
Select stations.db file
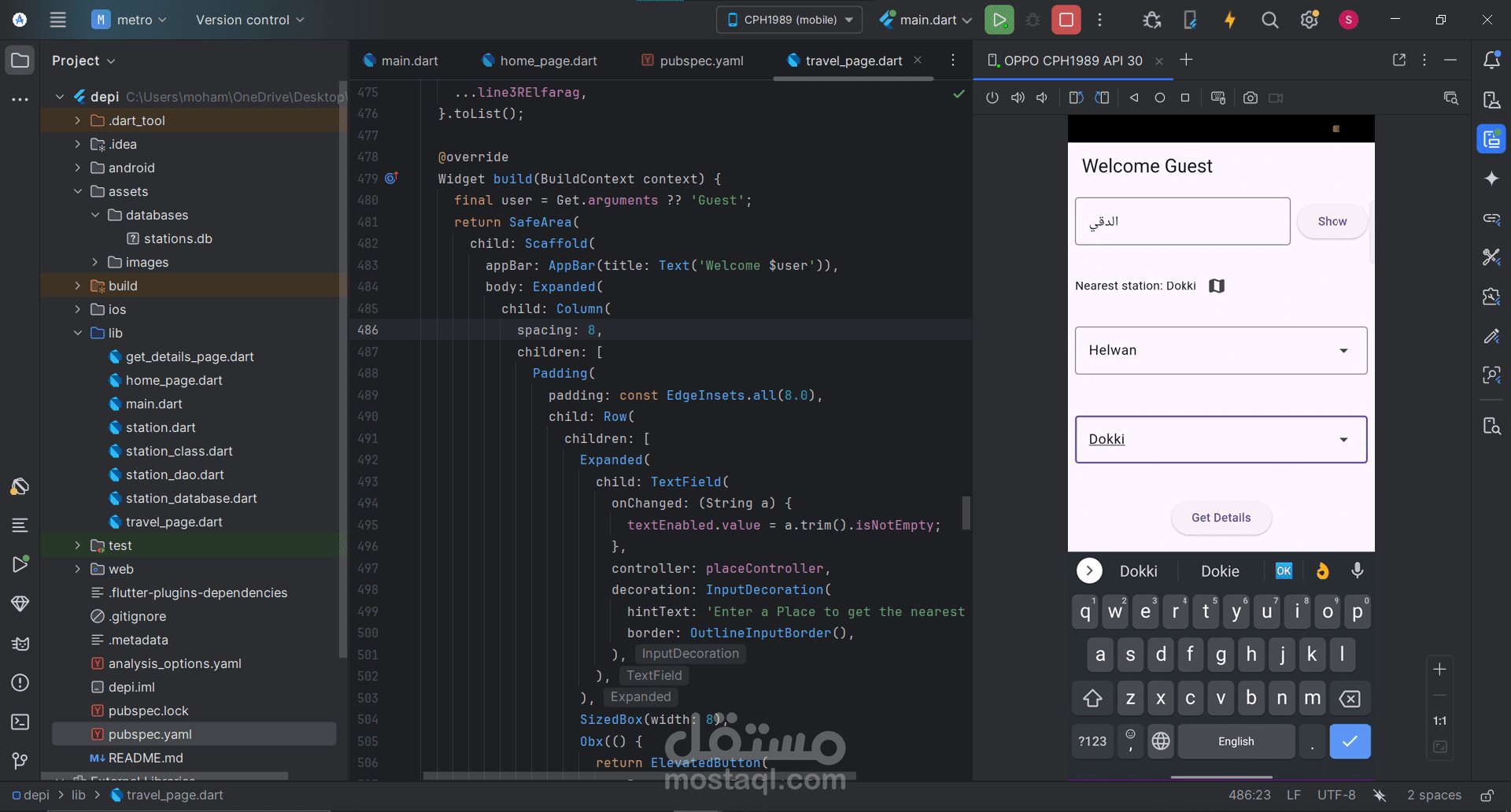[178, 238]
